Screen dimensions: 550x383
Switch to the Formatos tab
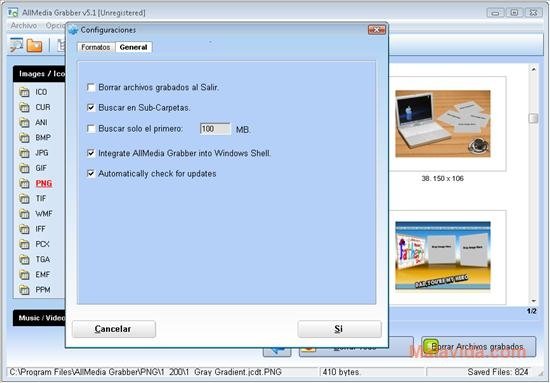tap(96, 47)
